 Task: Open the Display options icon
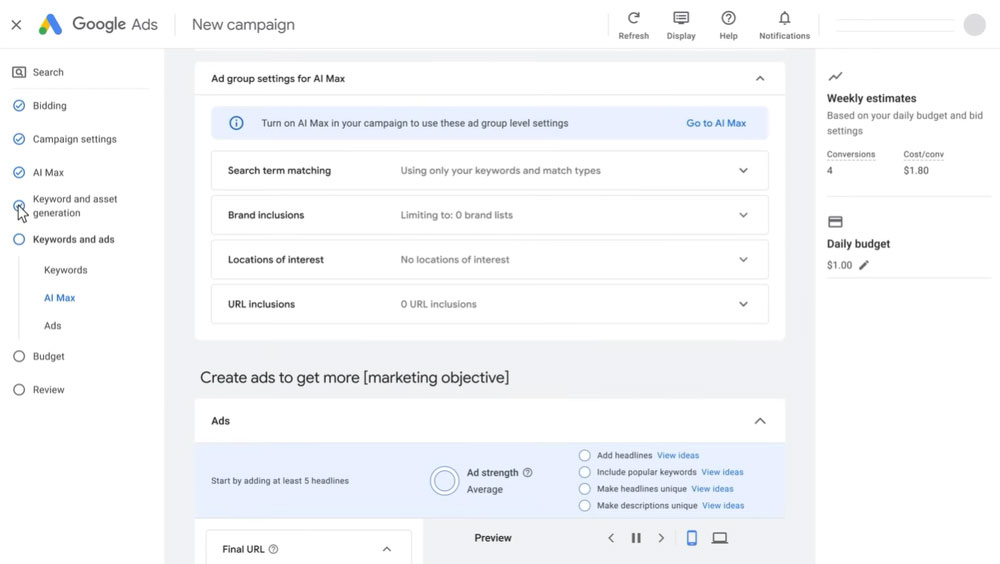click(x=681, y=18)
